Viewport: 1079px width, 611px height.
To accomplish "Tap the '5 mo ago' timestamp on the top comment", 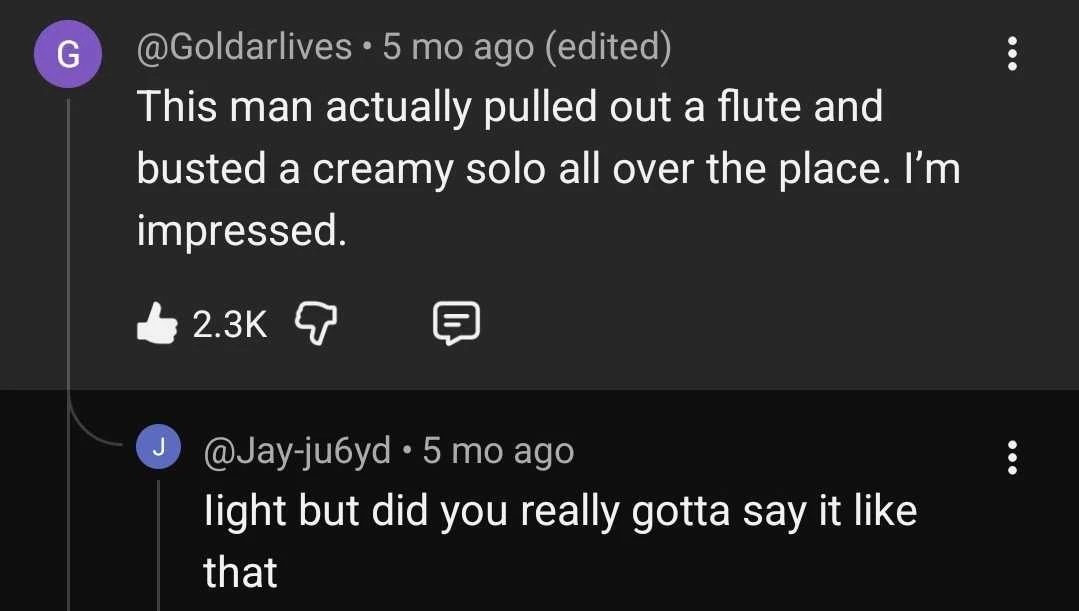I will (458, 47).
